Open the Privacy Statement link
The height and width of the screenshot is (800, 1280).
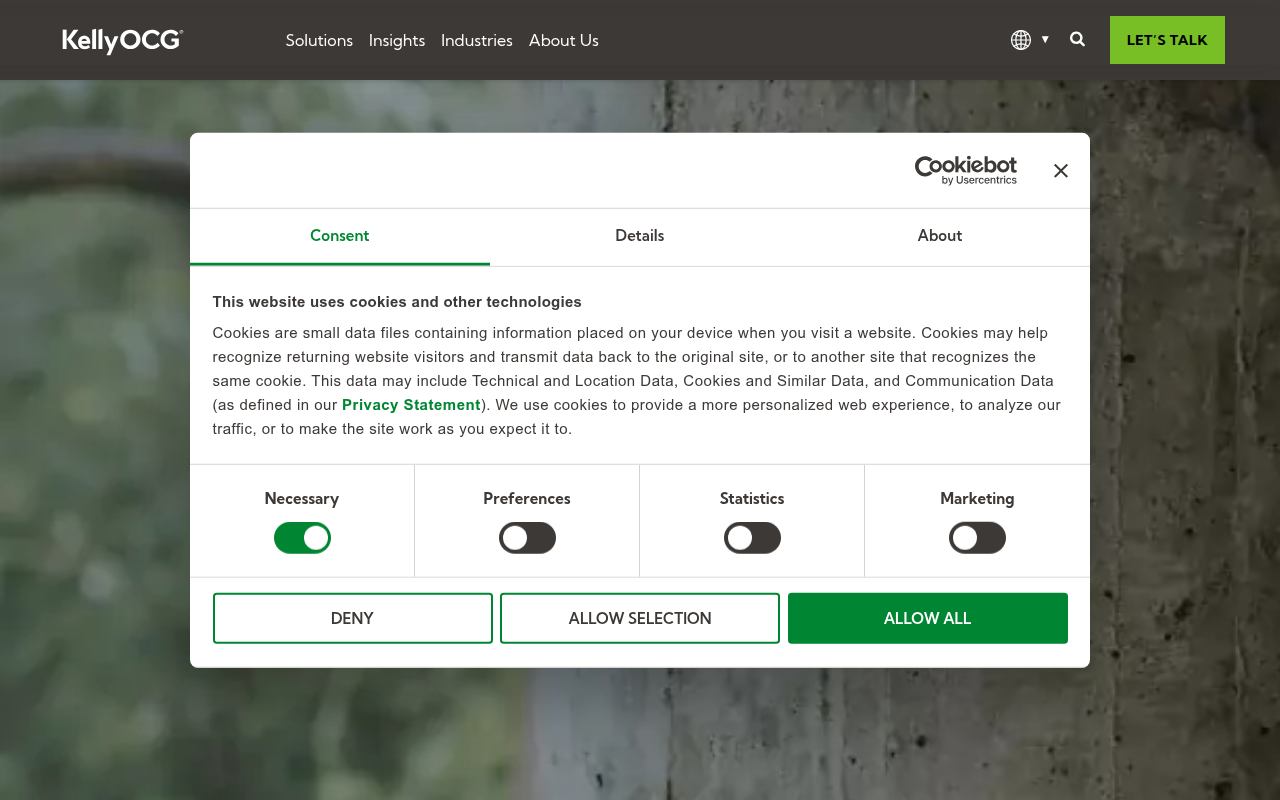[x=411, y=405]
